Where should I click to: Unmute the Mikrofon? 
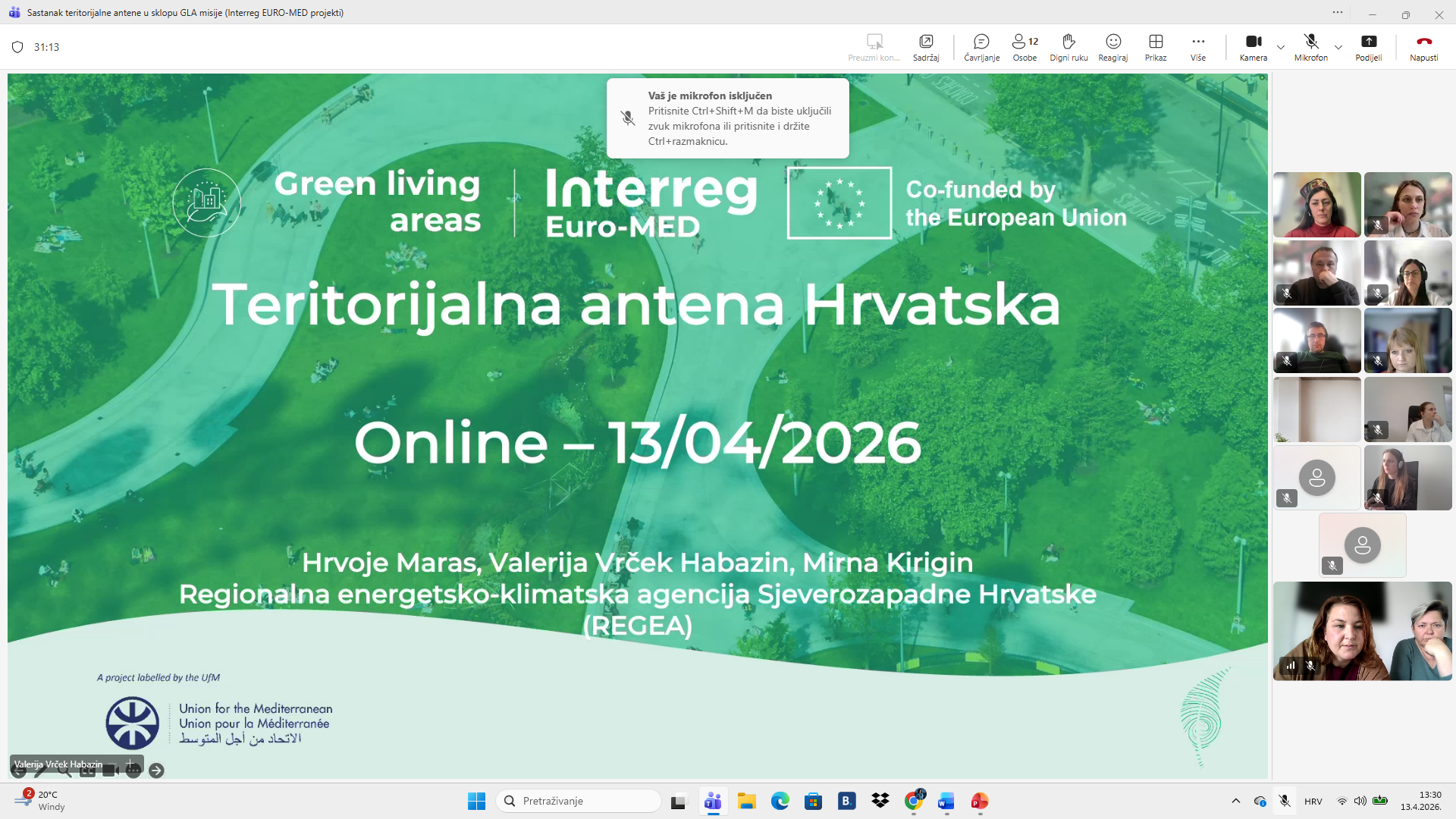[x=1310, y=47]
